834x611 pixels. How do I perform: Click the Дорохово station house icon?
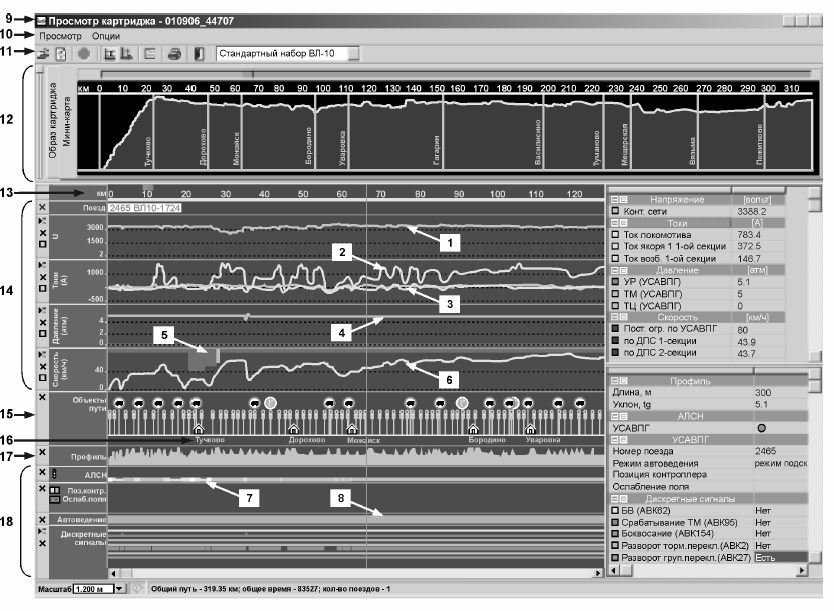(x=293, y=428)
